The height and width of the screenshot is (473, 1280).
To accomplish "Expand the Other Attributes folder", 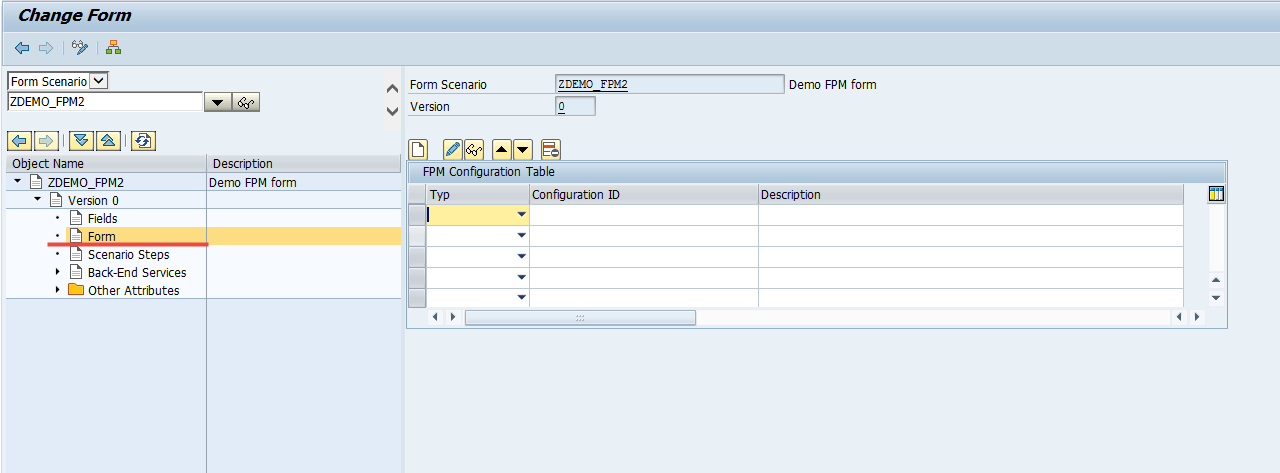I will point(57,290).
